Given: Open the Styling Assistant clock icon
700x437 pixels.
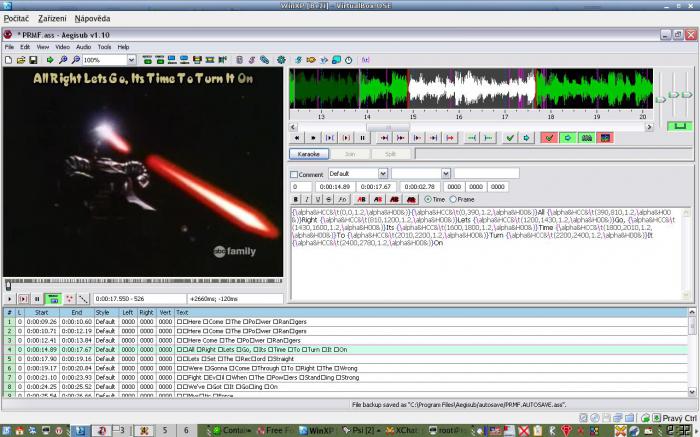Looking at the screenshot, I should [x=349, y=60].
